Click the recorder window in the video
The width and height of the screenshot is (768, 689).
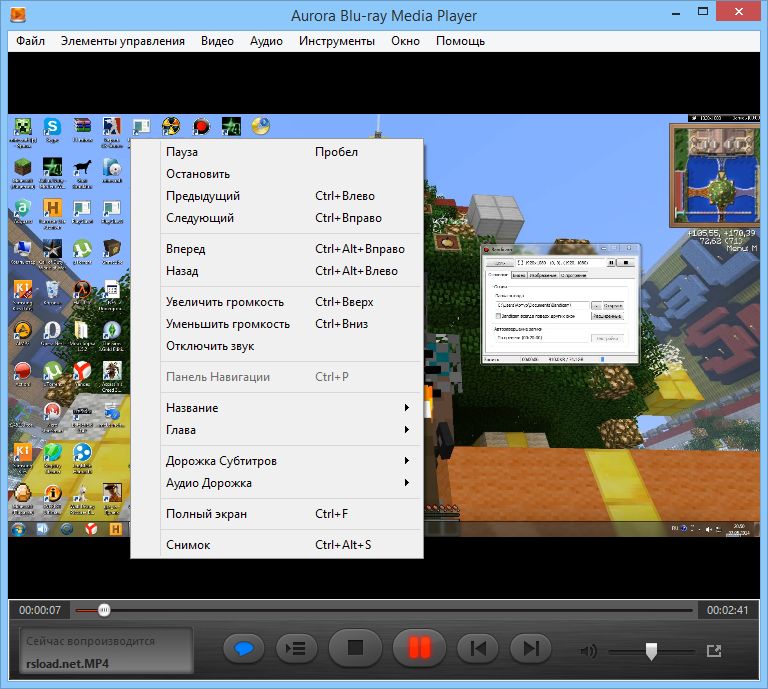(x=560, y=304)
